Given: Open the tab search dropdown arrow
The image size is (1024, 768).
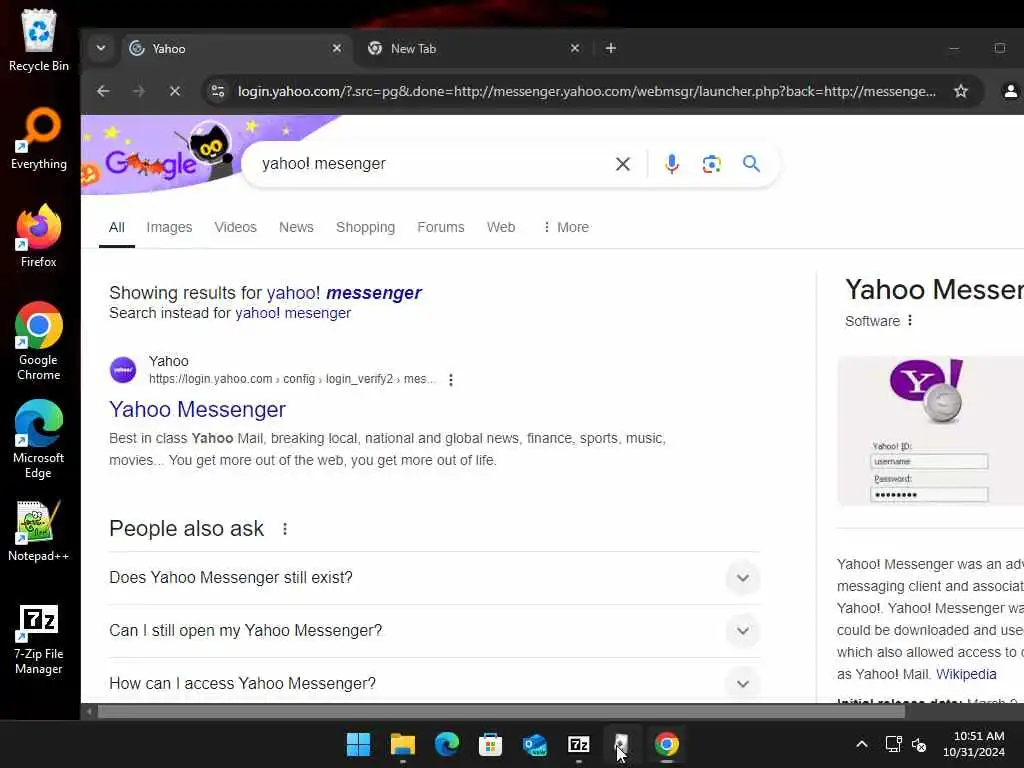Looking at the screenshot, I should 101,48.
